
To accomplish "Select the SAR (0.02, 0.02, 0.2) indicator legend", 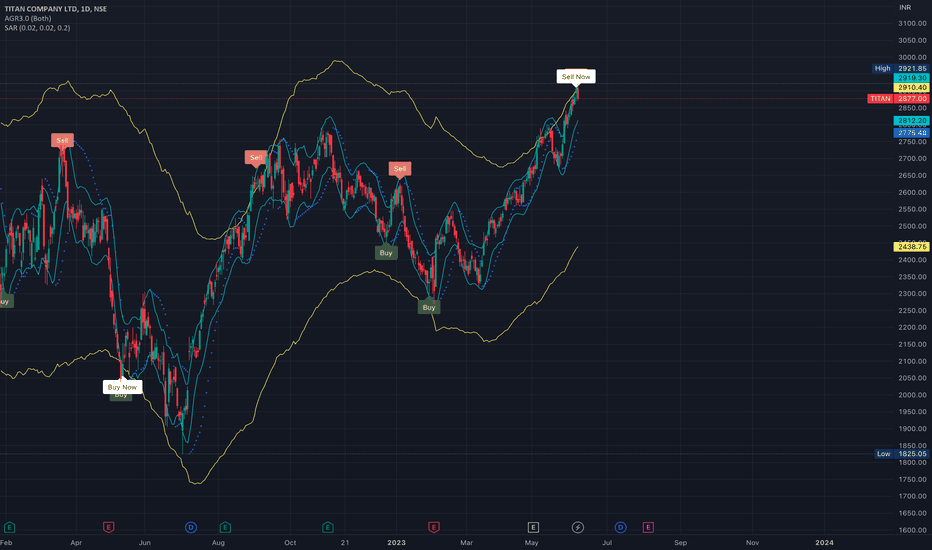I will 37,28.
